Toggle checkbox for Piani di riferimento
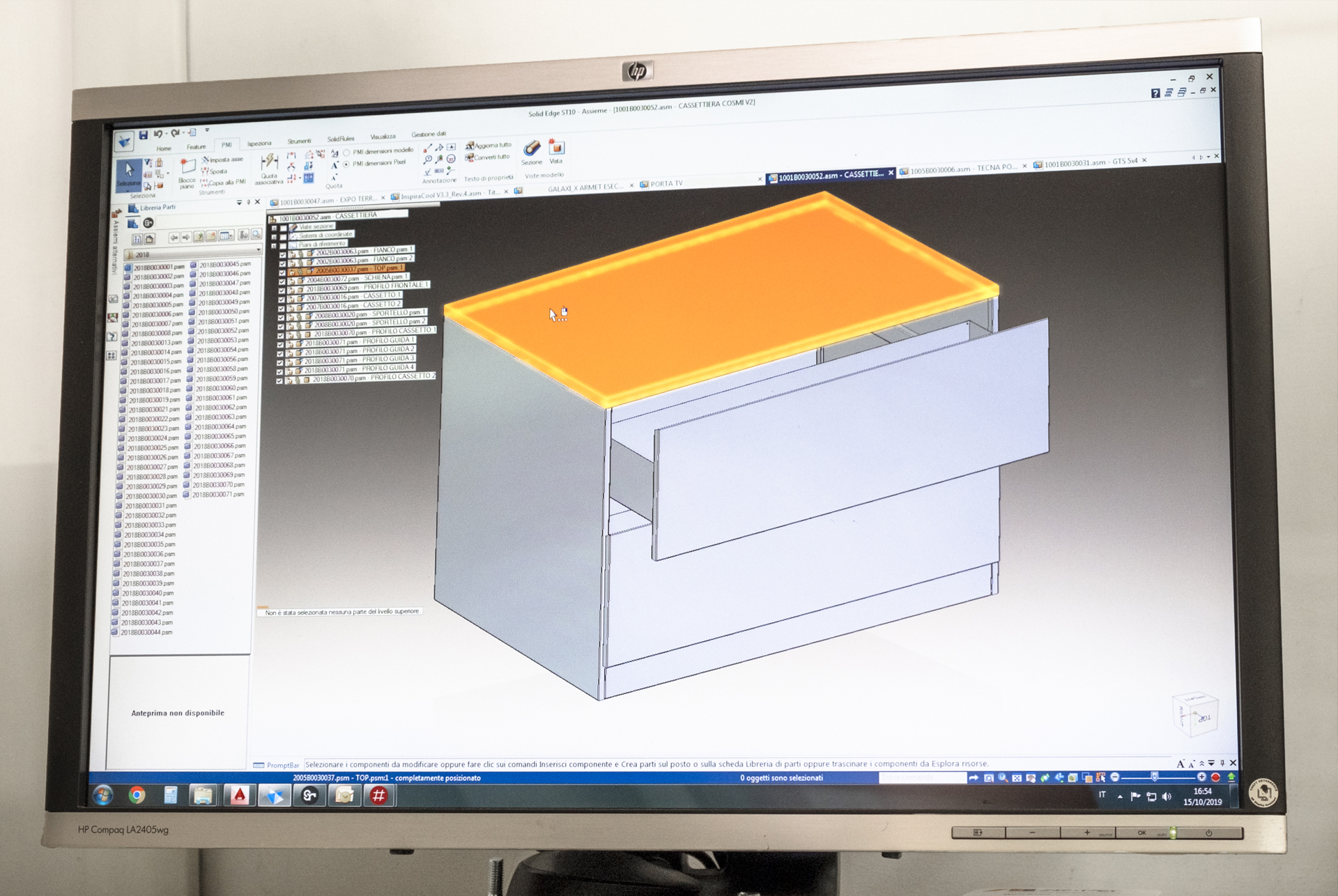The height and width of the screenshot is (896, 1338). pyautogui.click(x=284, y=246)
